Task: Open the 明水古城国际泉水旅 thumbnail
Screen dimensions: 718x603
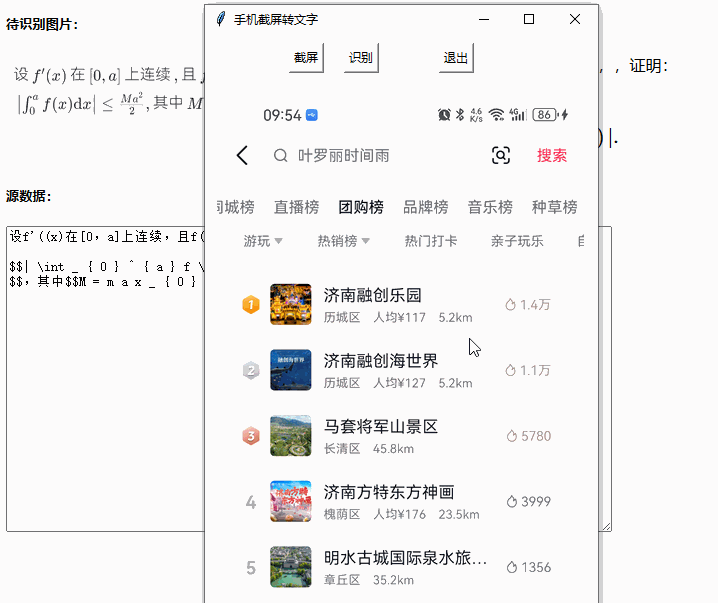Action: point(290,567)
